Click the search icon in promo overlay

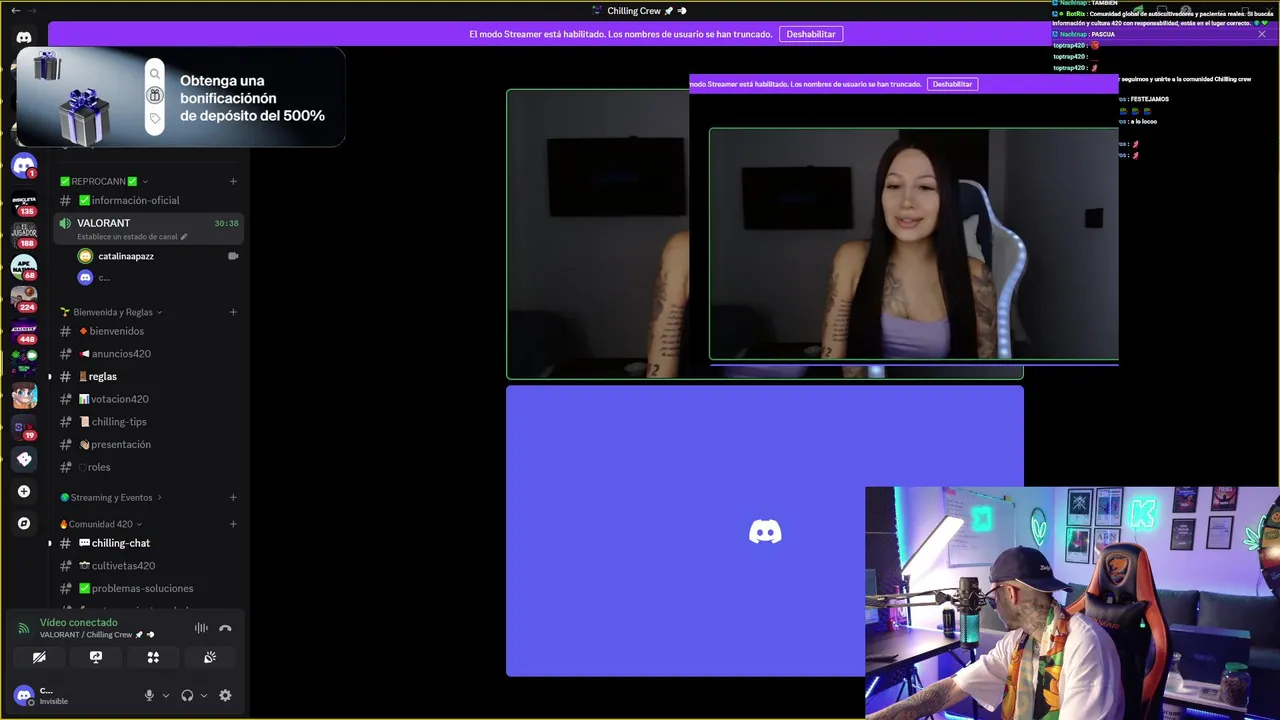coord(155,74)
